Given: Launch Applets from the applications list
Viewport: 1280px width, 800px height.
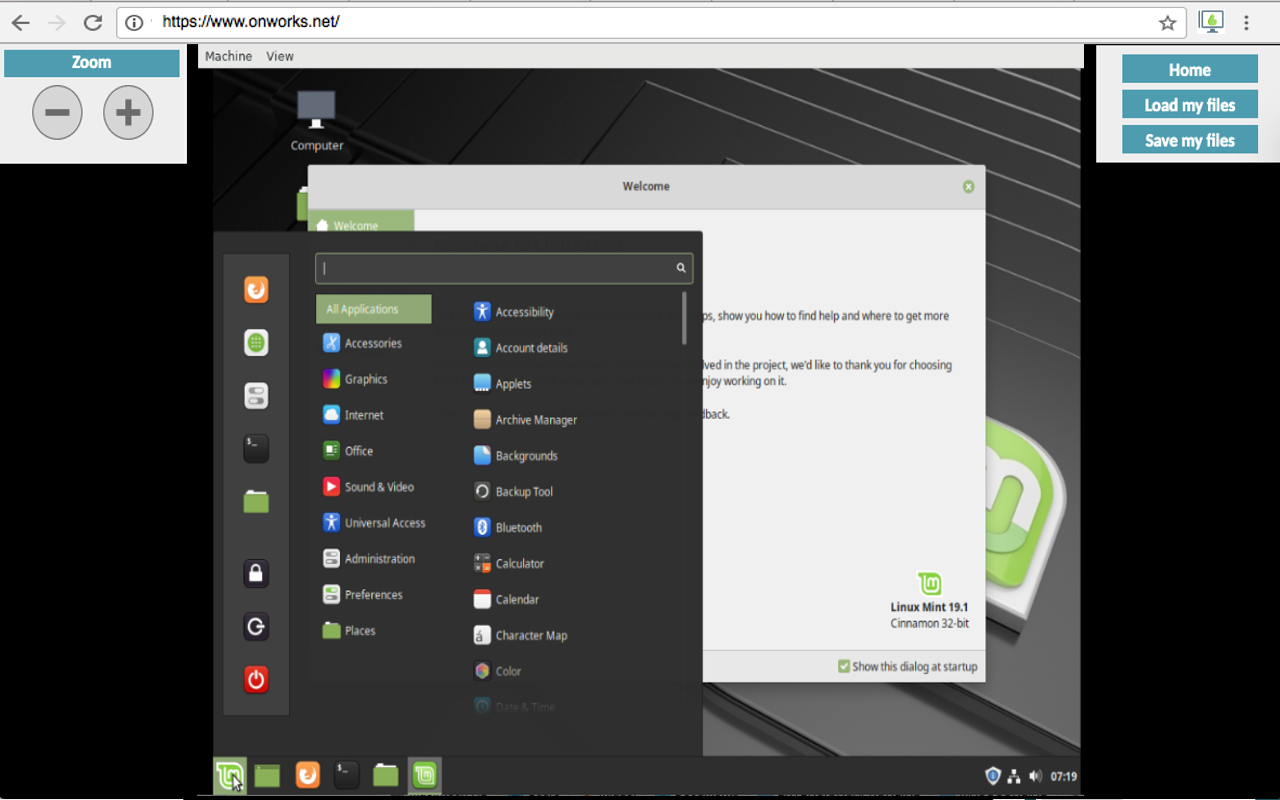Looking at the screenshot, I should [x=502, y=384].
